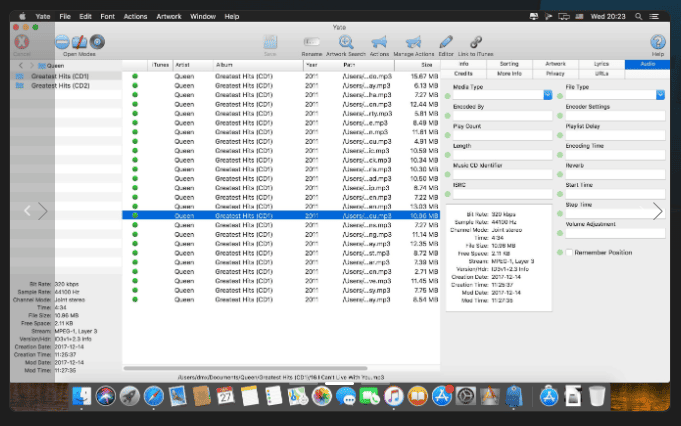Click the Path column header
The width and height of the screenshot is (681, 426).
click(x=367, y=65)
